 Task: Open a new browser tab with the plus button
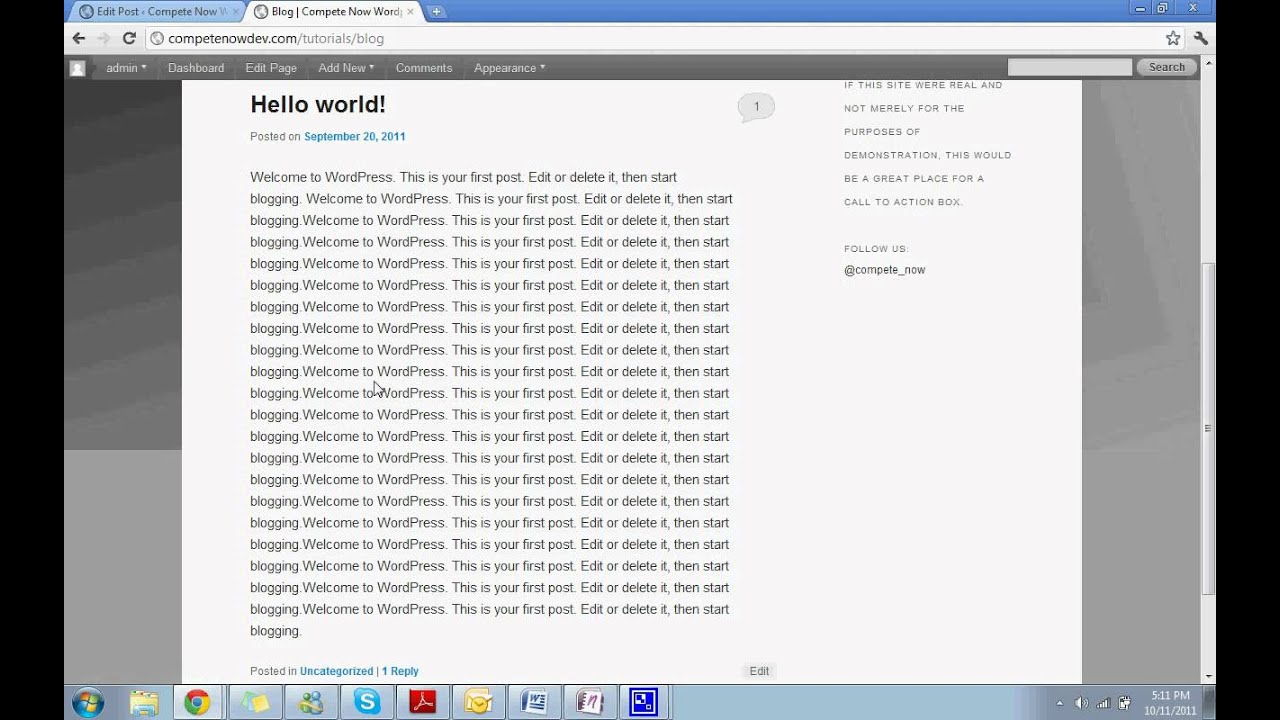436,11
